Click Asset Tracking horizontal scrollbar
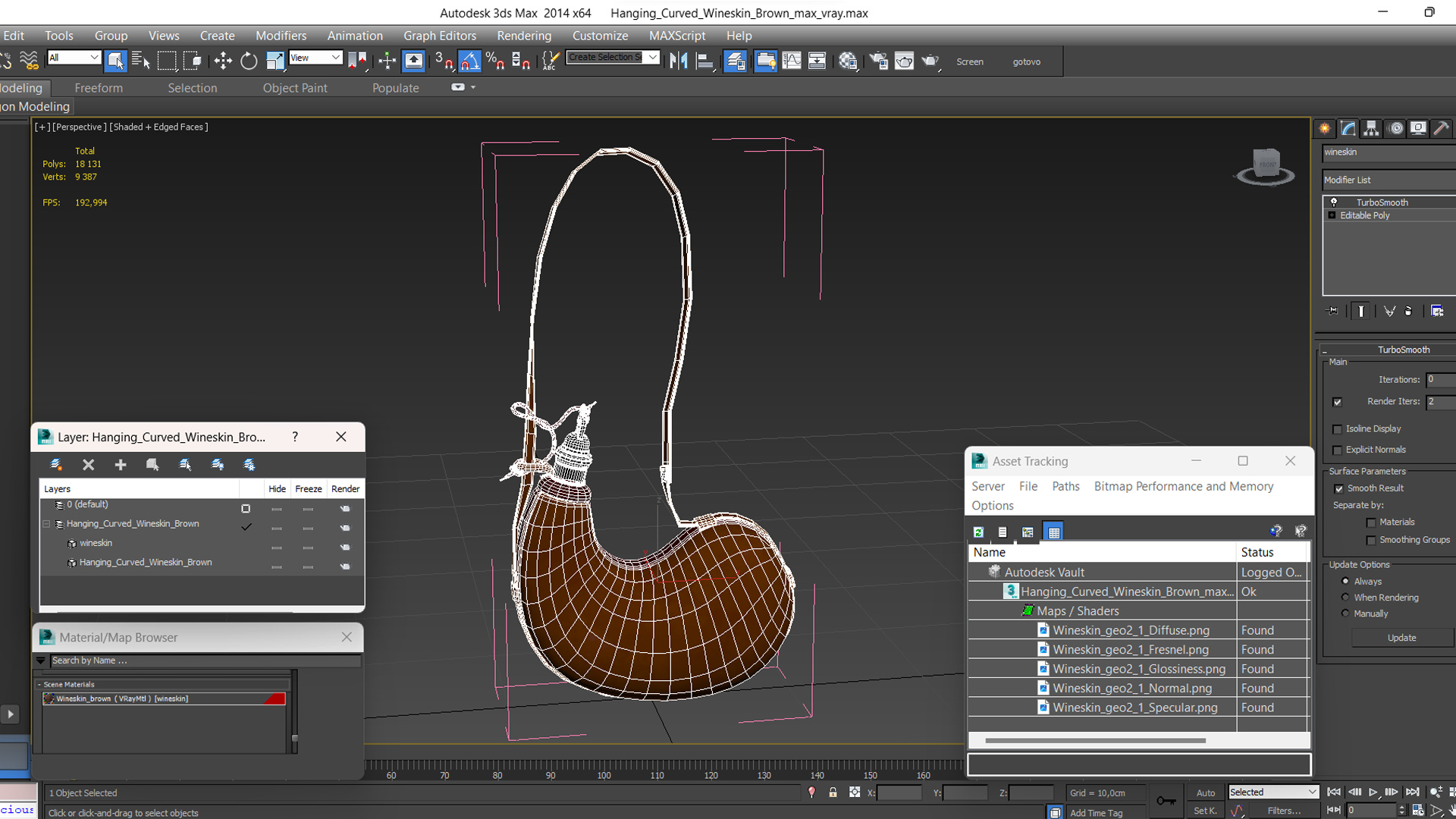Image resolution: width=1456 pixels, height=819 pixels. (1094, 741)
